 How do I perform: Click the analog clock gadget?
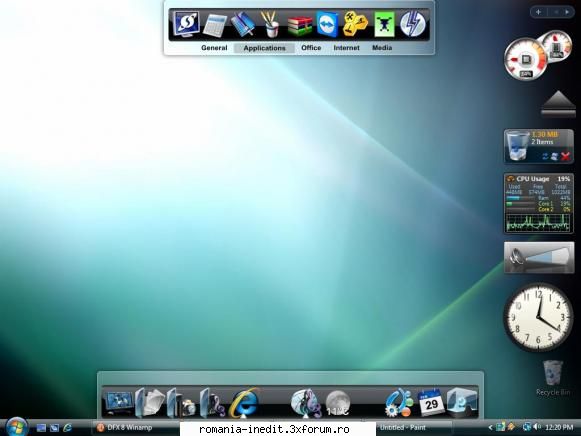pos(538,317)
